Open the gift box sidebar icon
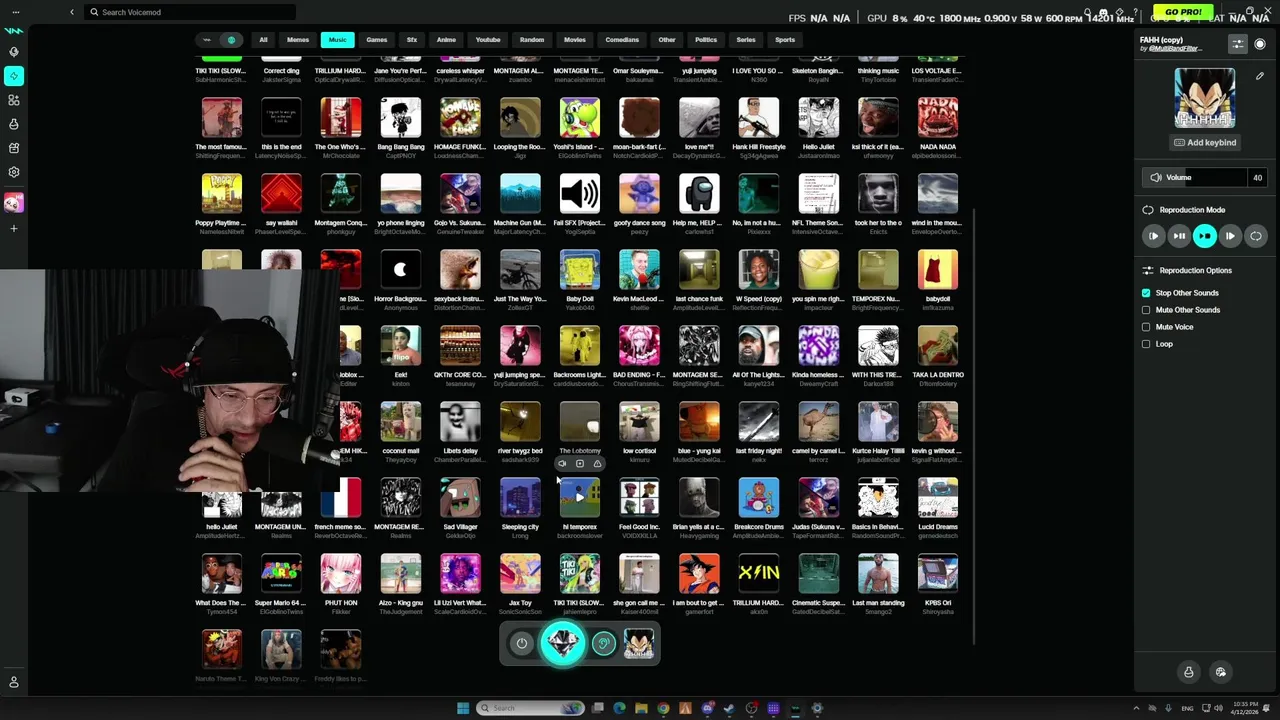Screen dimensions: 1280x720 pos(14,148)
